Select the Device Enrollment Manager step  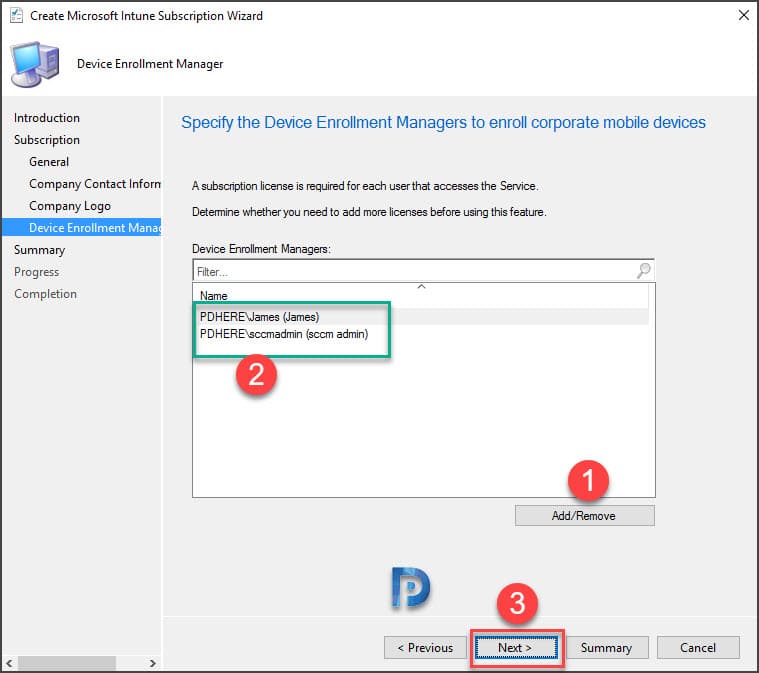(x=81, y=228)
